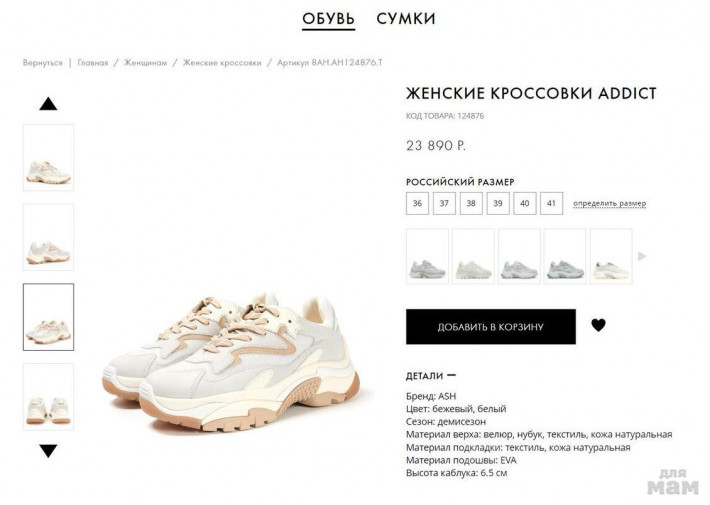Show next color variants with right arrow
The width and height of the screenshot is (710, 505).
(642, 256)
